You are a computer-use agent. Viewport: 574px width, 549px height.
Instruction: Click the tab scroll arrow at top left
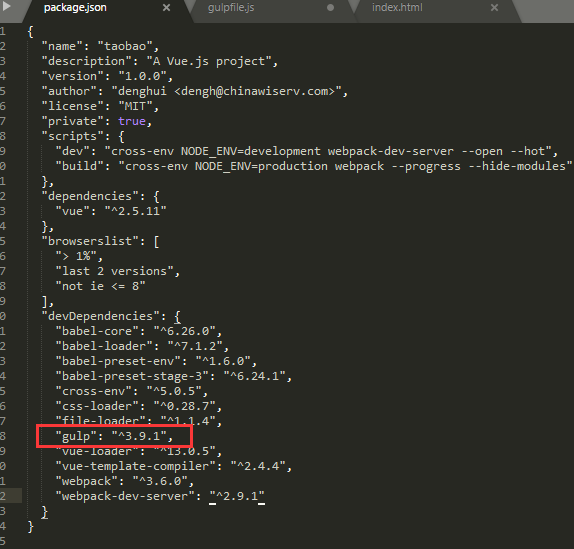pos(6,7)
